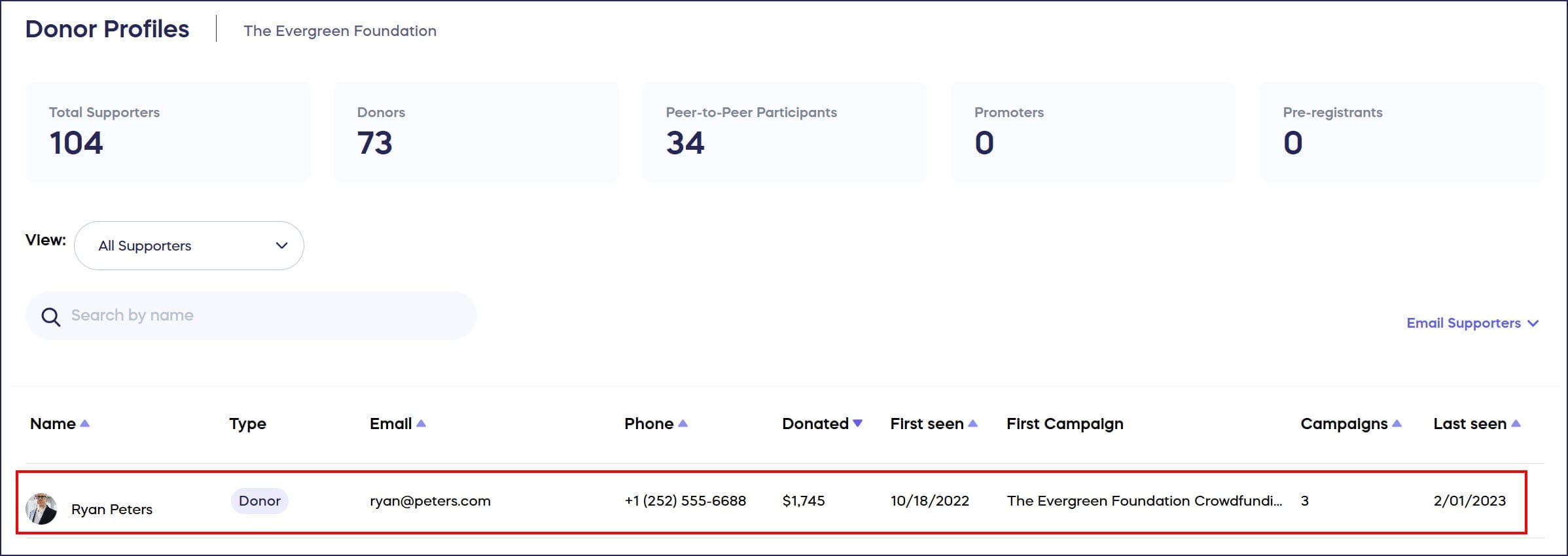Select the Peer-to-Peer Participants card
Screen dimensions: 1568x556
[784, 132]
